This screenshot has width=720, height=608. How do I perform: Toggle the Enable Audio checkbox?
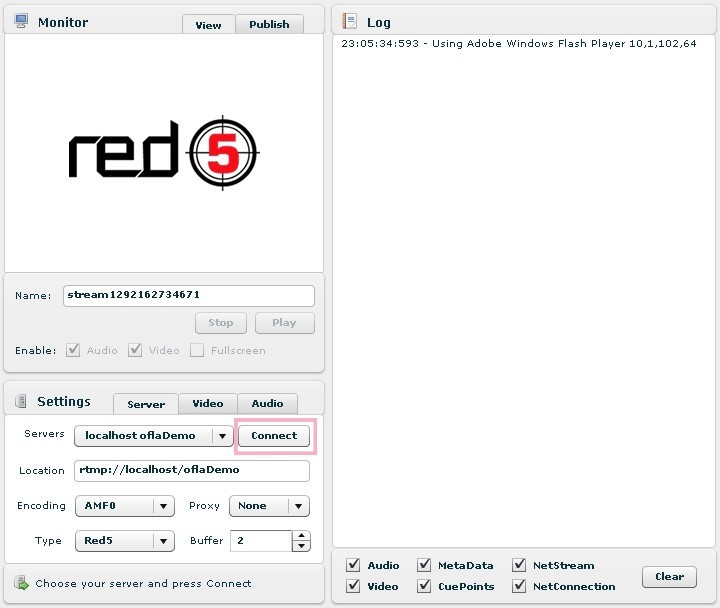(73, 350)
